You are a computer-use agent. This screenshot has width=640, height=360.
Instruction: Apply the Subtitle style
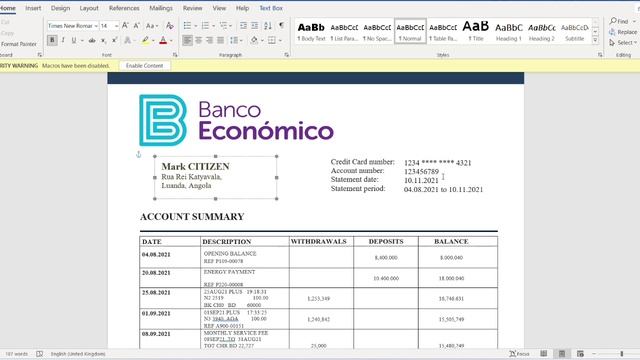pos(574,31)
